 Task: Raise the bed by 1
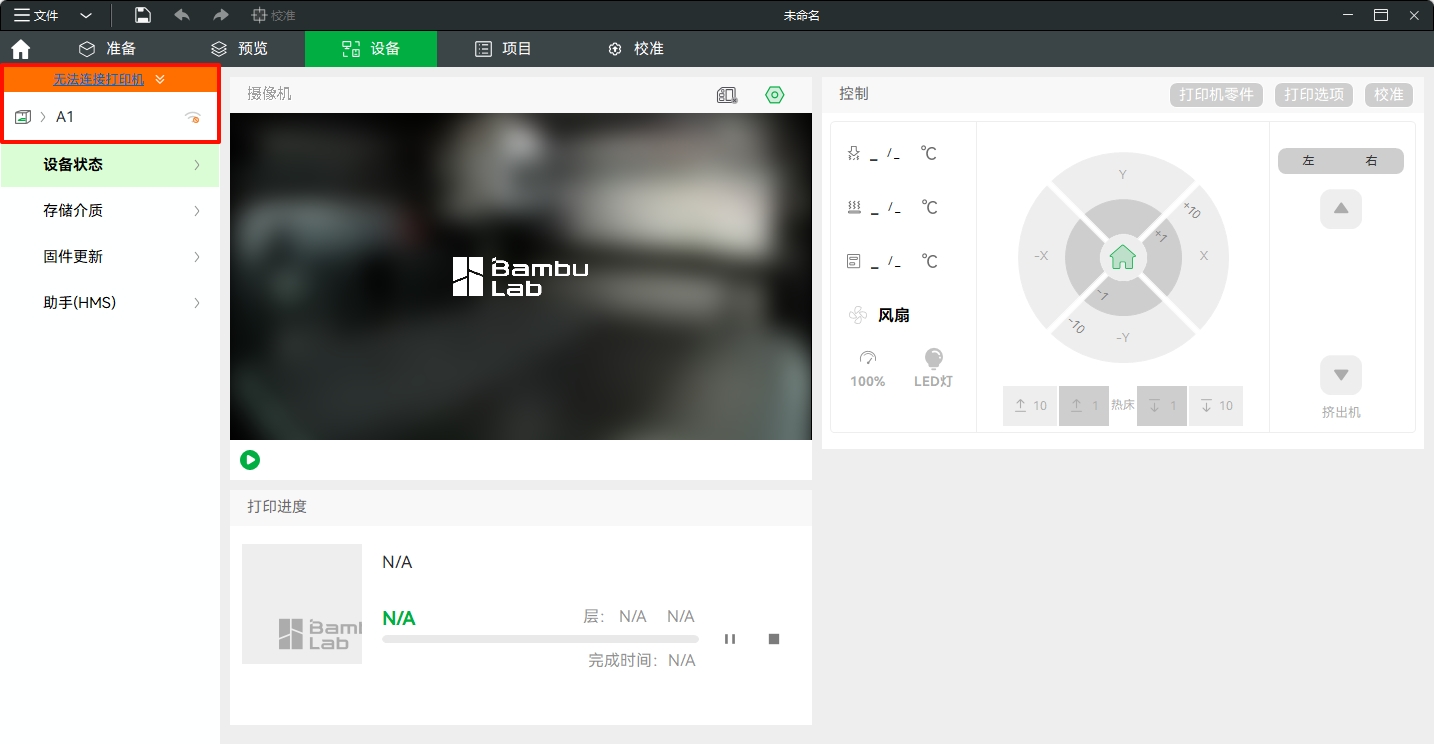point(1084,406)
